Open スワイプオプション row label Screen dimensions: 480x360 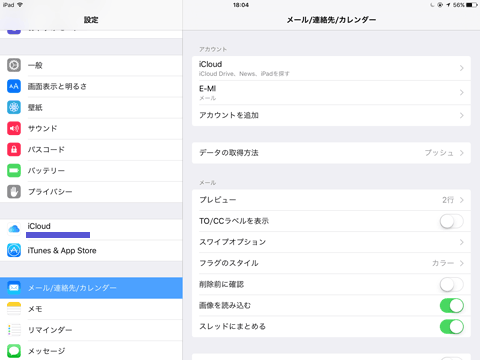click(x=232, y=242)
